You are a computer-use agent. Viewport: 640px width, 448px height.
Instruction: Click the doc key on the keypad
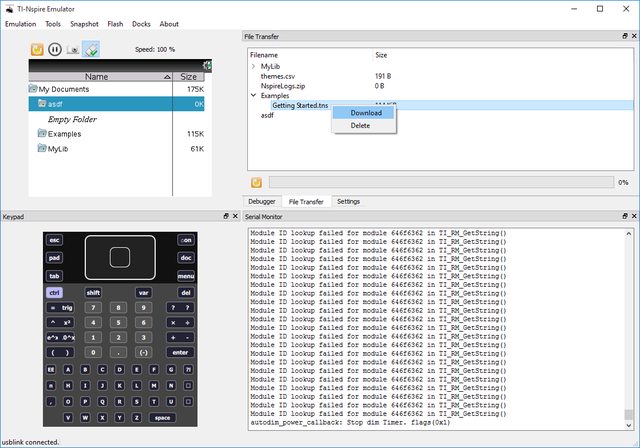(186, 258)
